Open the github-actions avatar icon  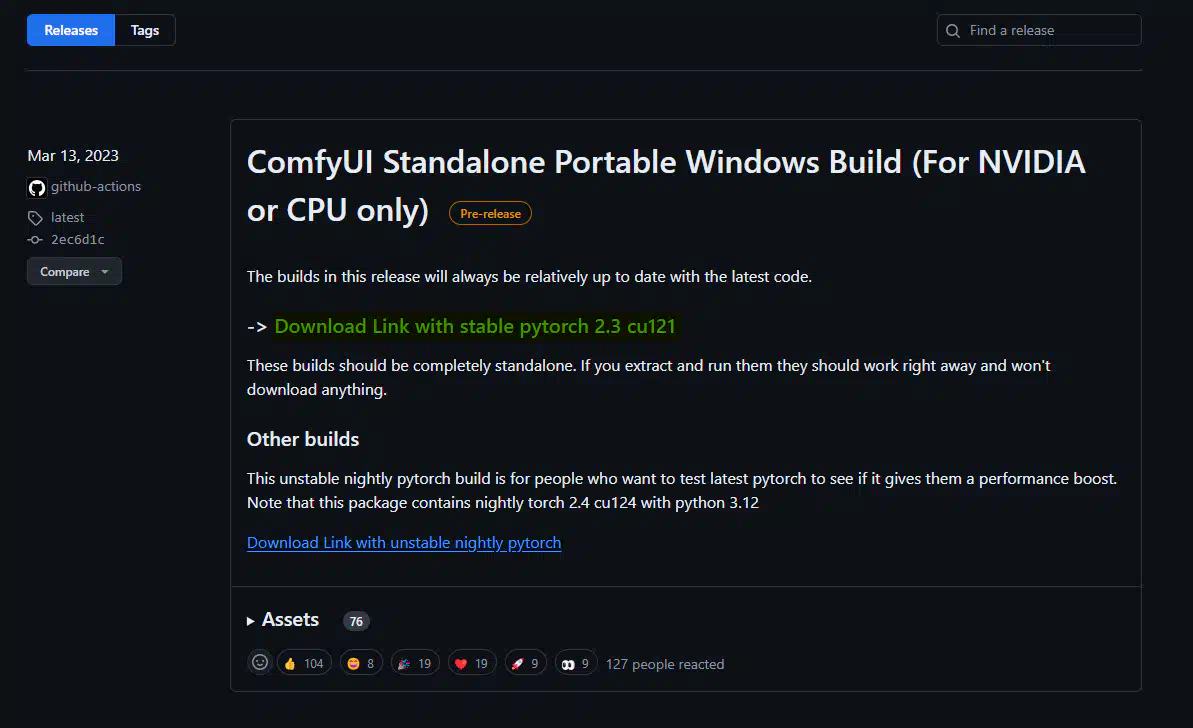37,187
